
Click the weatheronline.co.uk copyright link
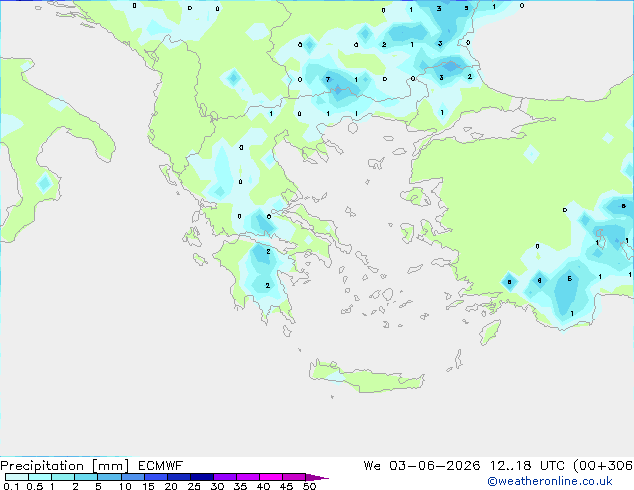click(x=550, y=481)
